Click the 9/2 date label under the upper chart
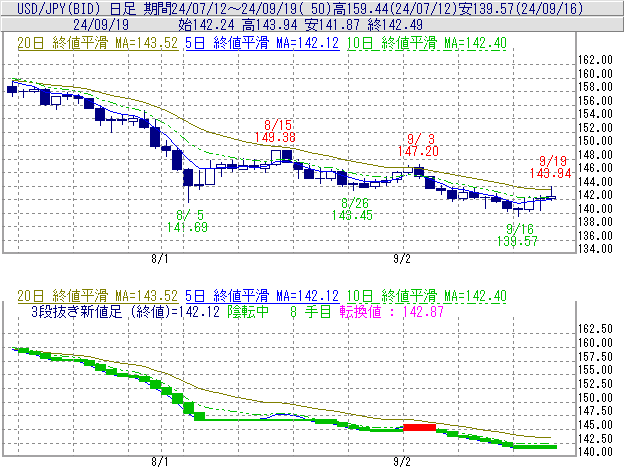Image resolution: width=624 pixels, height=475 pixels. 402,259
